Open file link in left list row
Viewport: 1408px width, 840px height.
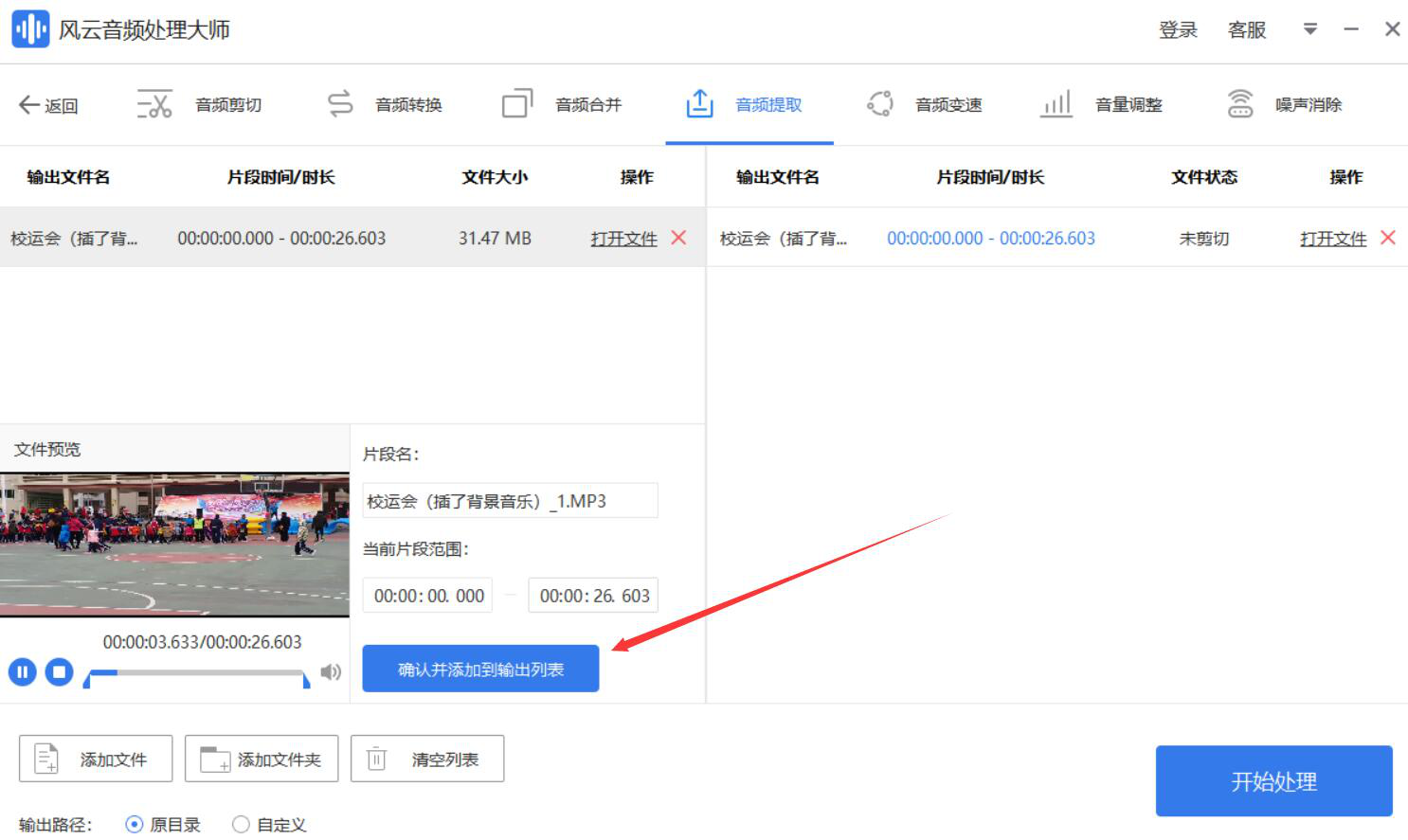tap(623, 239)
